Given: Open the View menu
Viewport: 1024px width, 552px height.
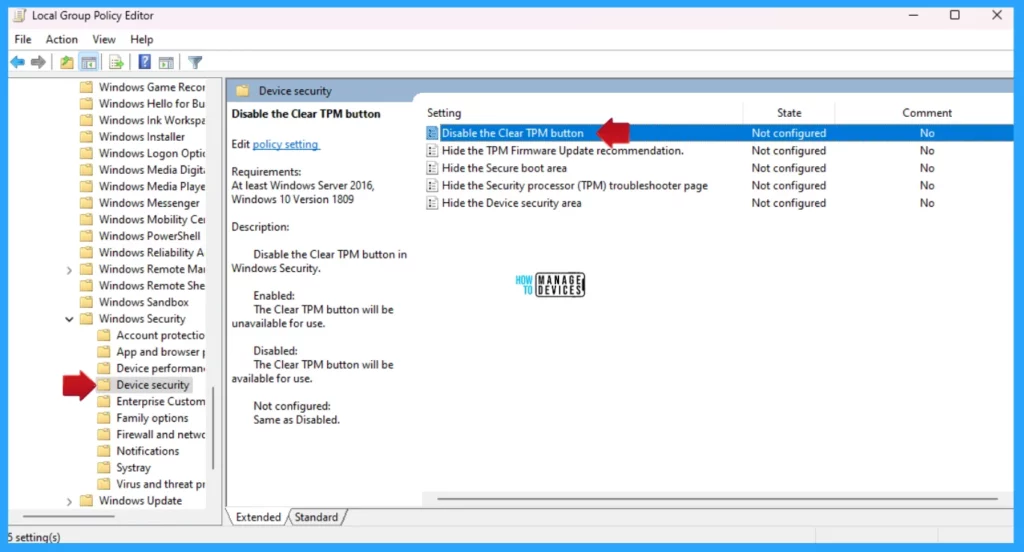Looking at the screenshot, I should (x=104, y=39).
